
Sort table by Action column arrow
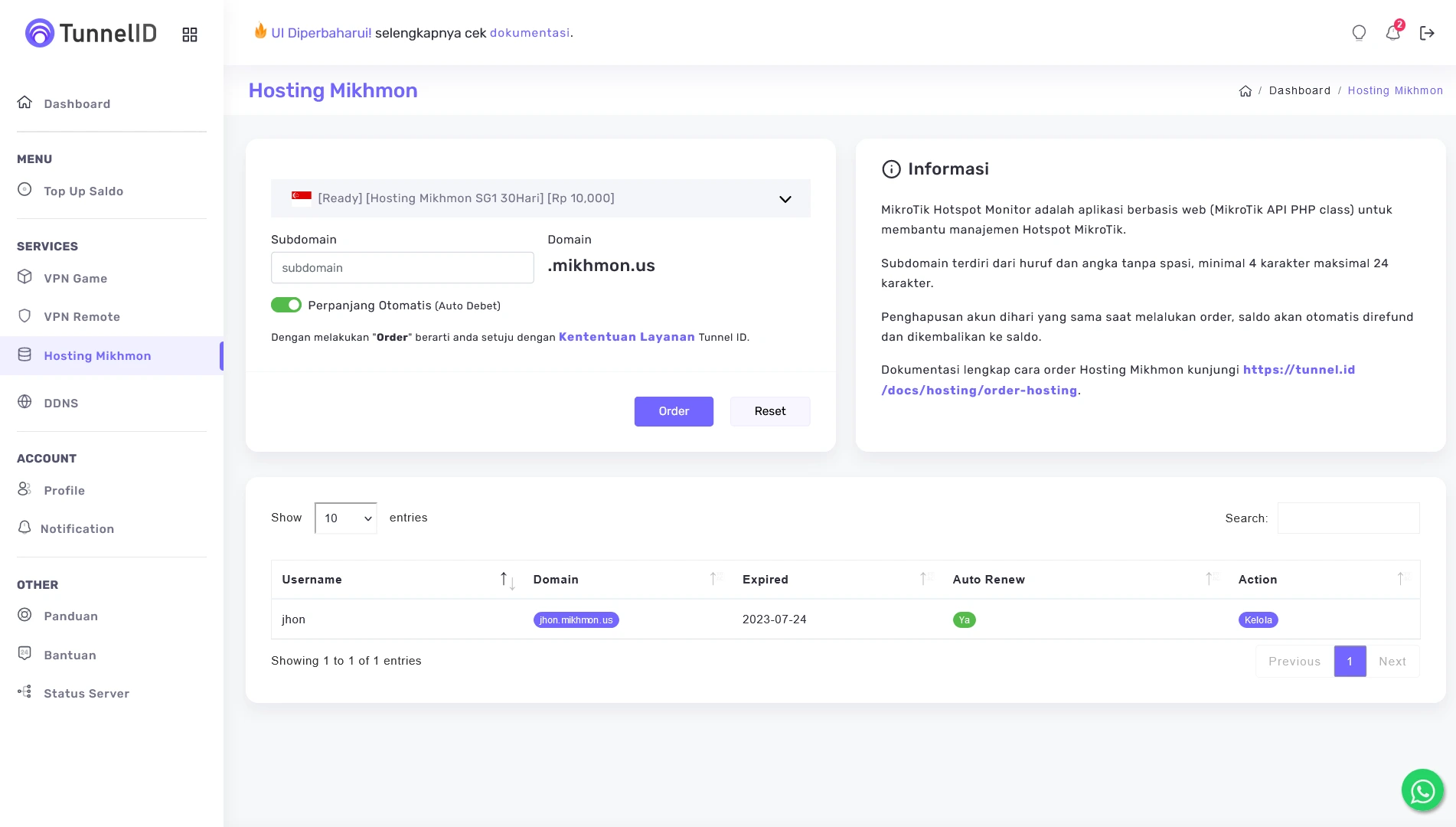tap(1403, 579)
